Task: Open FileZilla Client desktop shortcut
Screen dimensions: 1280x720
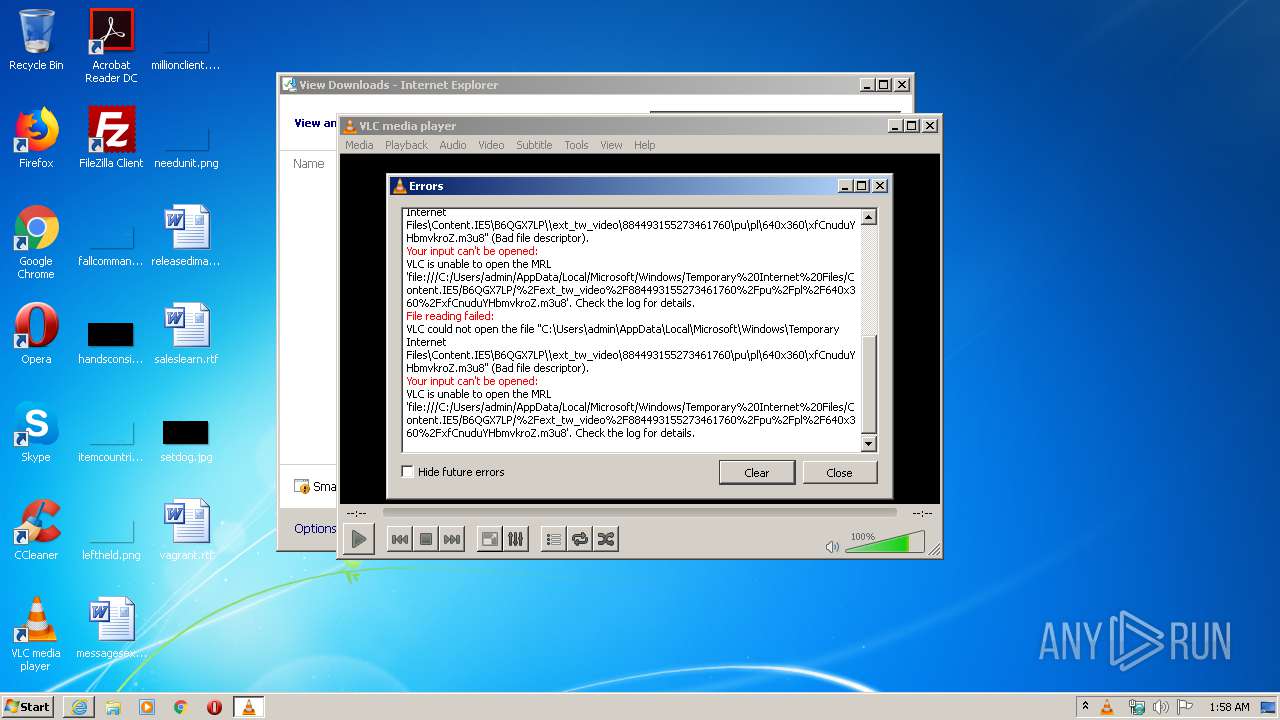Action: (111, 138)
